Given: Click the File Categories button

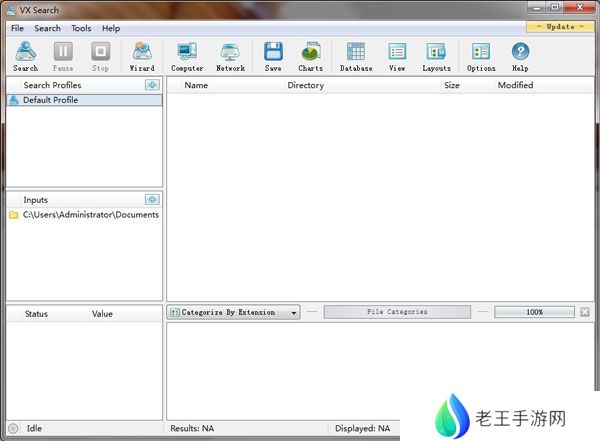Looking at the screenshot, I should 397,312.
